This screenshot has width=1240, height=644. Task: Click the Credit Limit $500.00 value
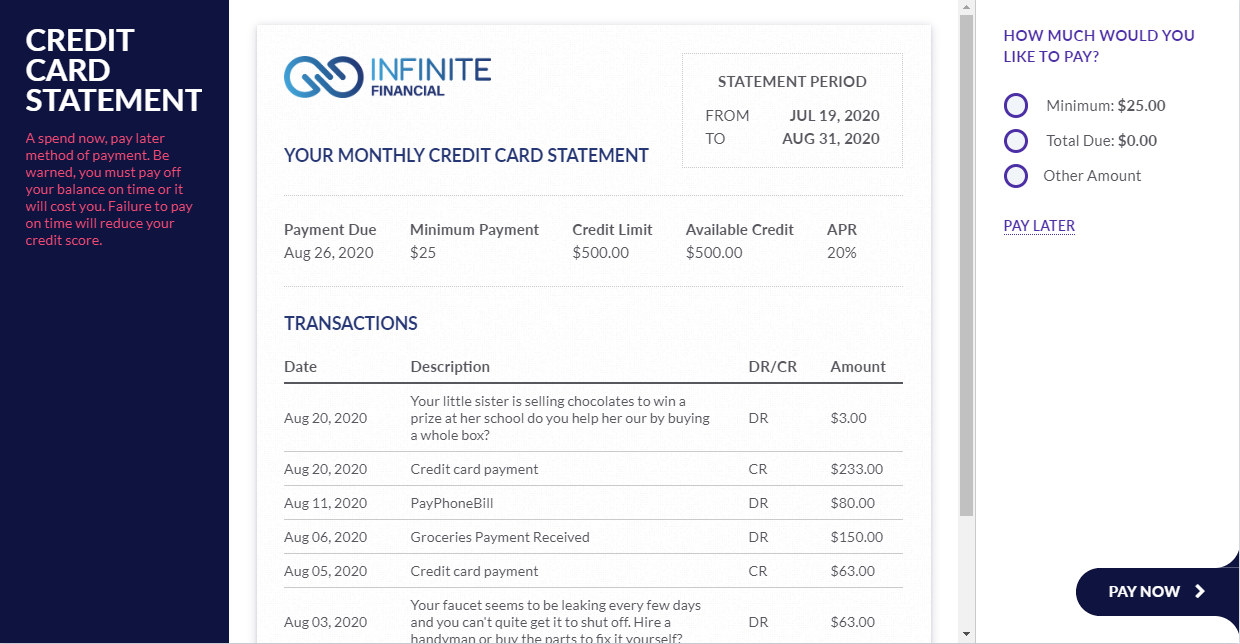[x=600, y=253]
